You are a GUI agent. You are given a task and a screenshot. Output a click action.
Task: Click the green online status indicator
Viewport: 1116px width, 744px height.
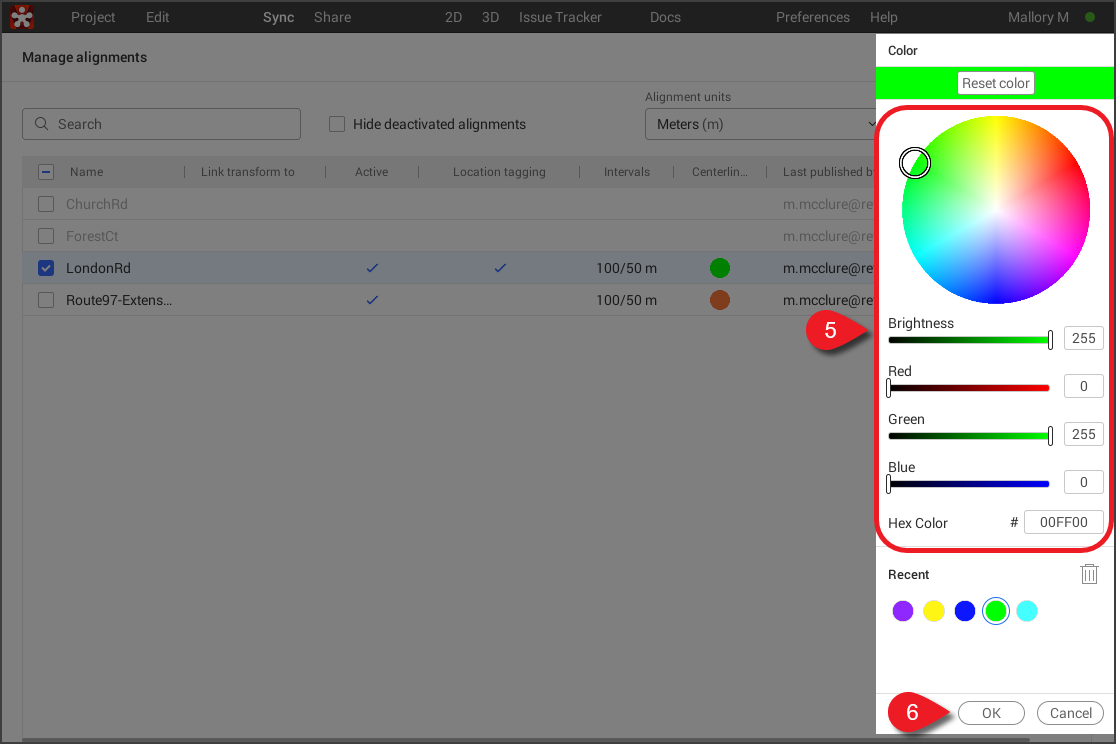(x=1090, y=17)
